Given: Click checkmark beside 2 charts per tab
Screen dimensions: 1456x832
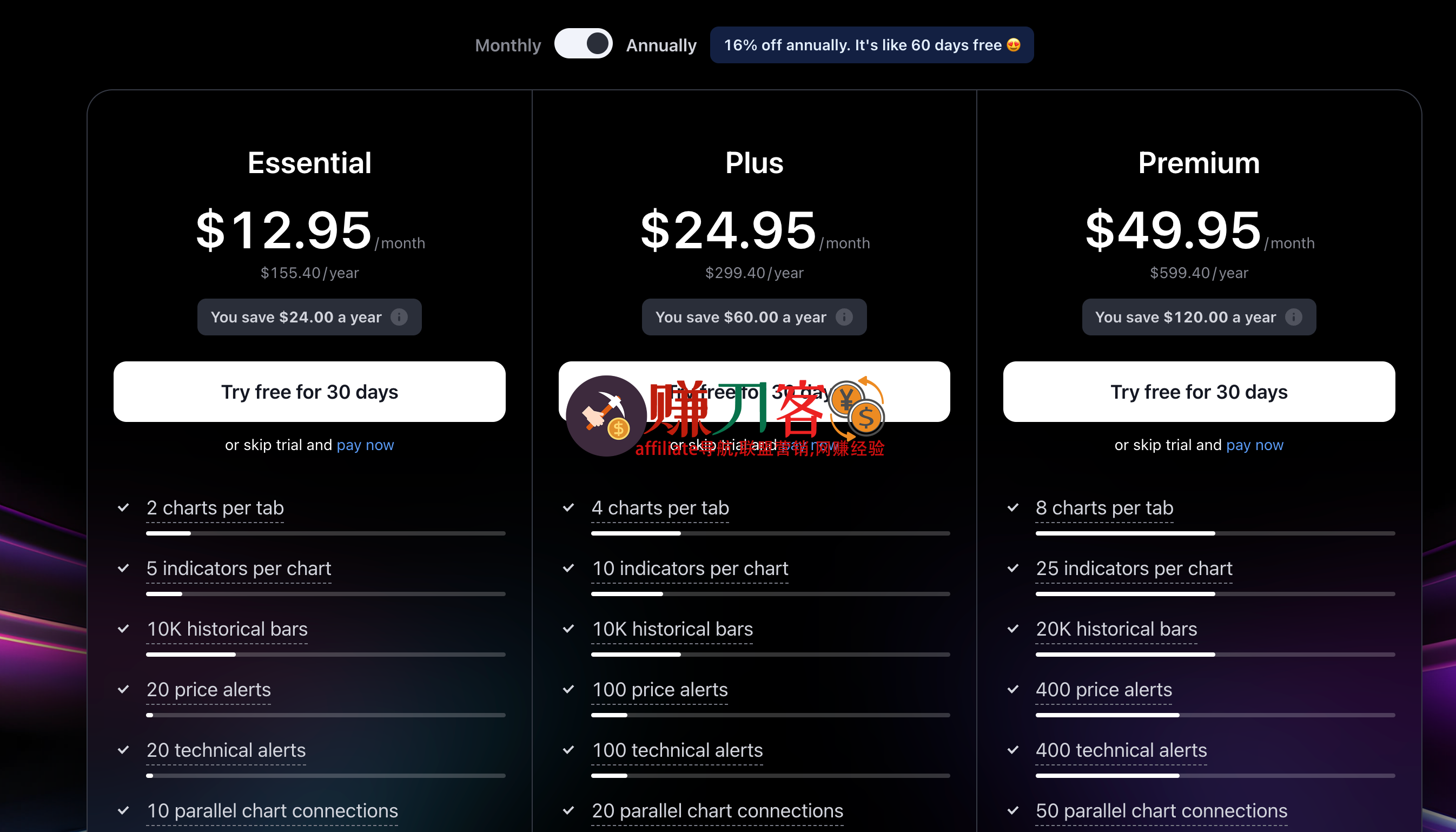Looking at the screenshot, I should pos(123,507).
